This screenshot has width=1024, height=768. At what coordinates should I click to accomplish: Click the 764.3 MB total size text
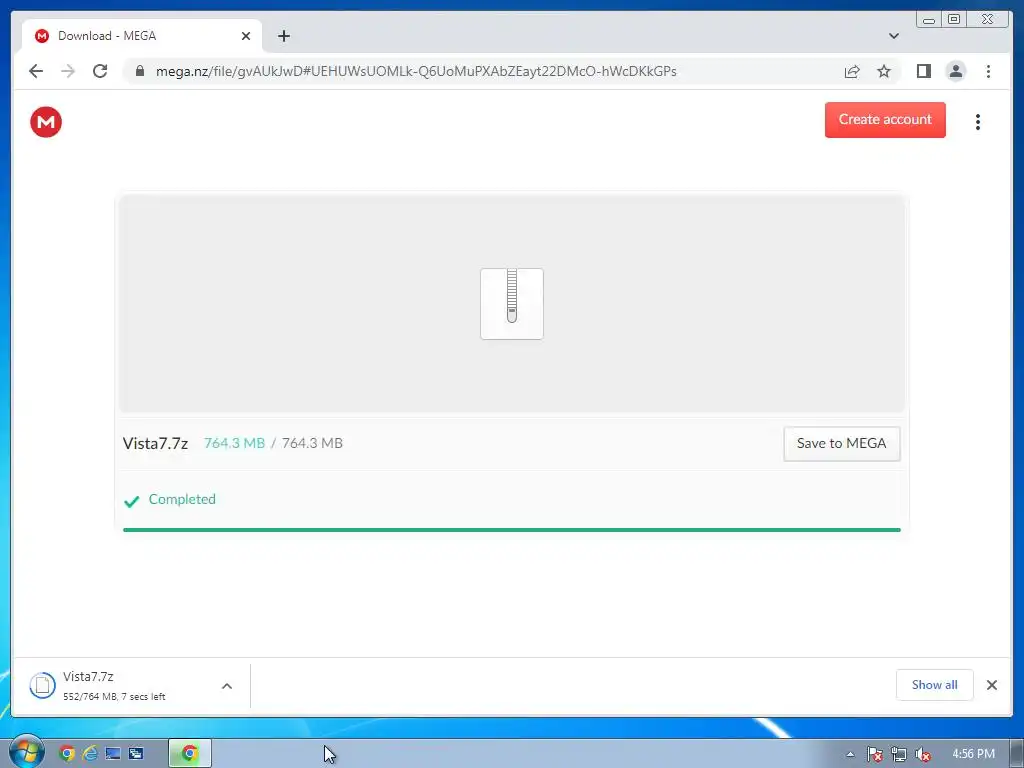coord(312,443)
